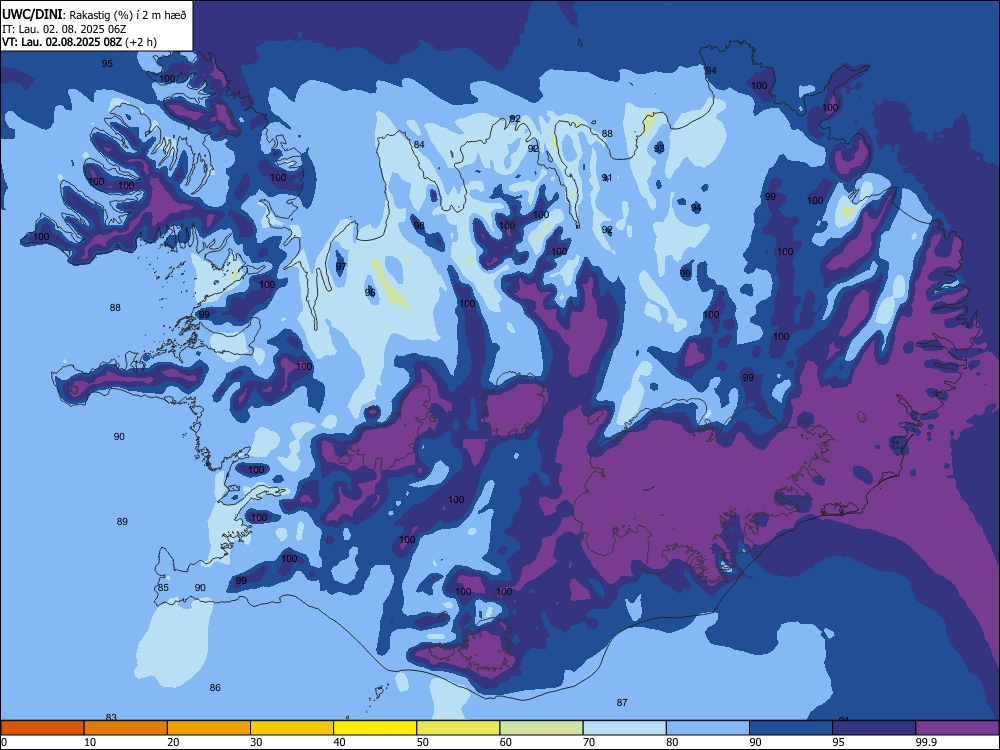This screenshot has height=750, width=1000.
Task: Click the '50' legend tick label
Action: (x=422, y=742)
